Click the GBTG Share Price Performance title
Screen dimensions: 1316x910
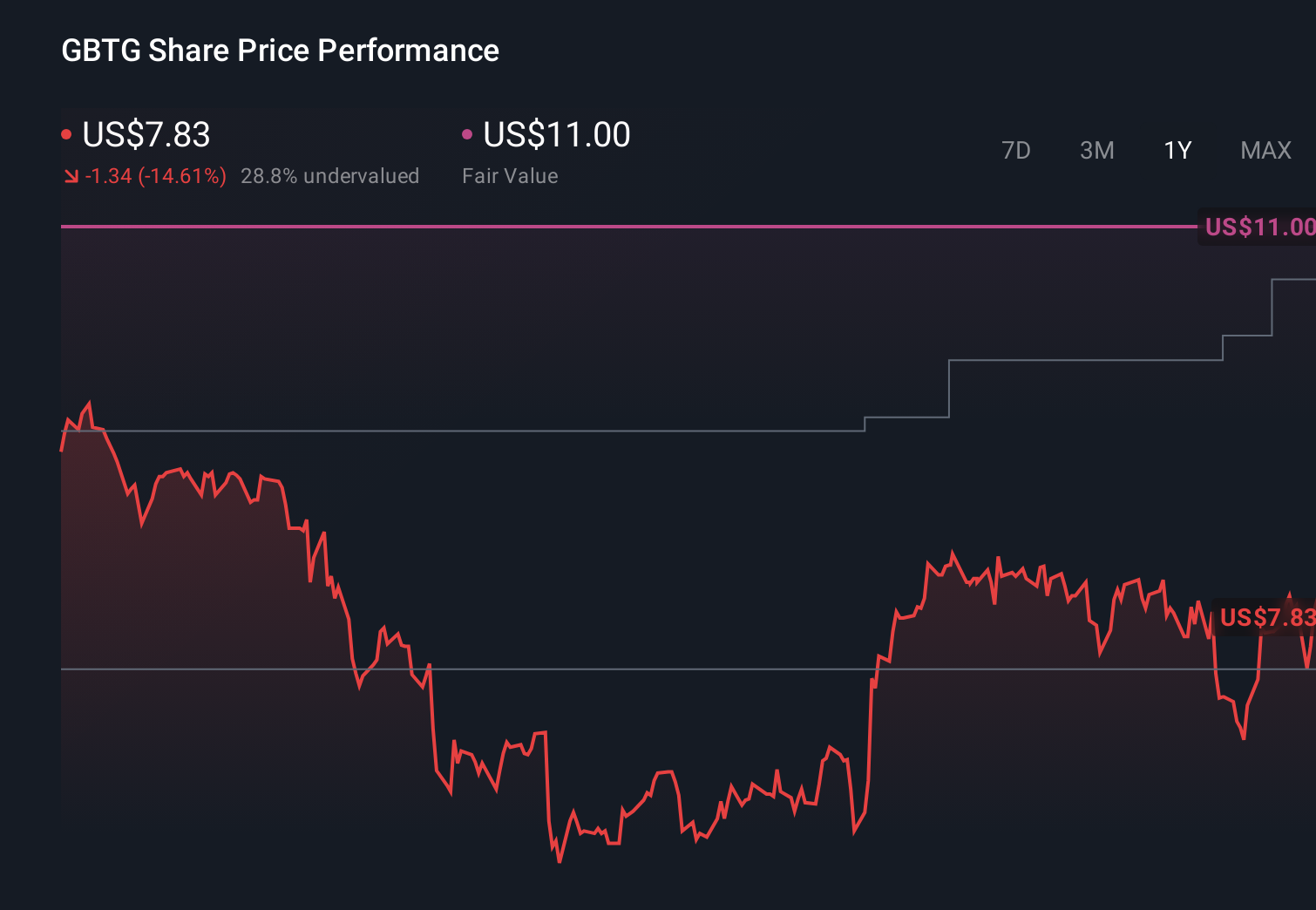tap(280, 51)
